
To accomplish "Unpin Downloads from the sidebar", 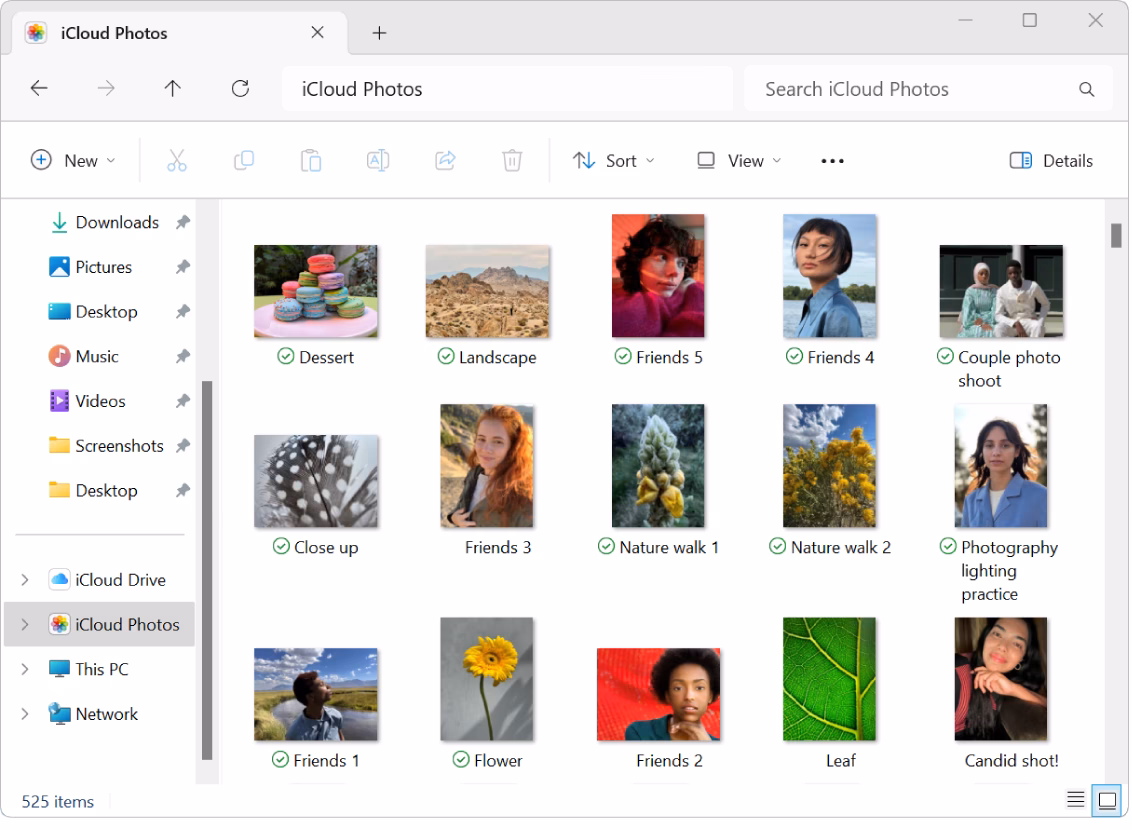I will (x=184, y=222).
